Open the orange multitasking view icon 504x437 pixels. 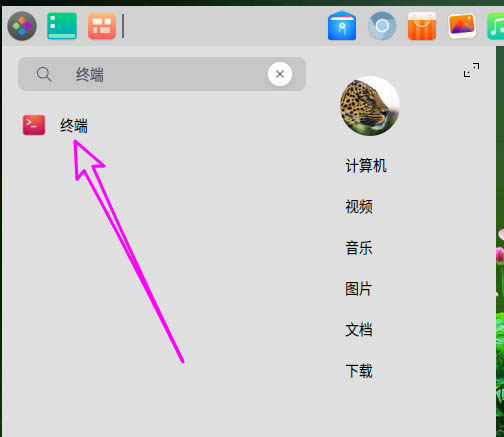(102, 26)
